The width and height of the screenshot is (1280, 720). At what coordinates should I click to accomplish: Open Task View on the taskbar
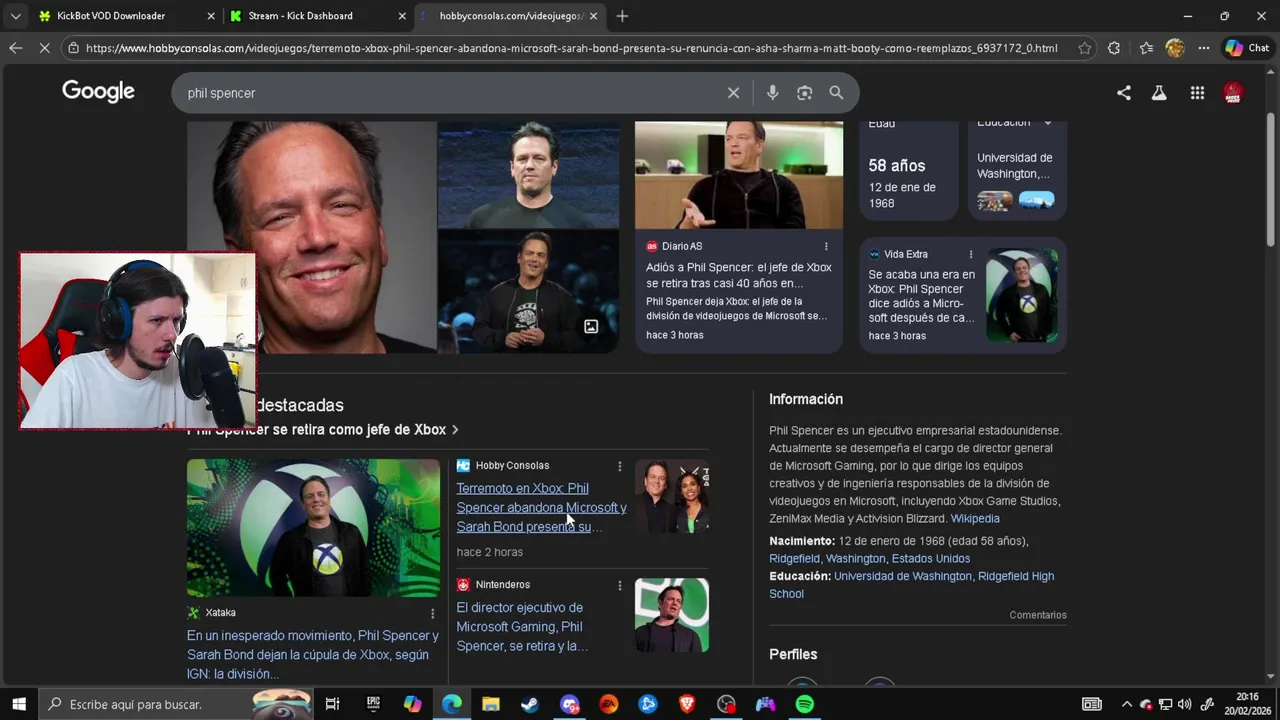(333, 704)
